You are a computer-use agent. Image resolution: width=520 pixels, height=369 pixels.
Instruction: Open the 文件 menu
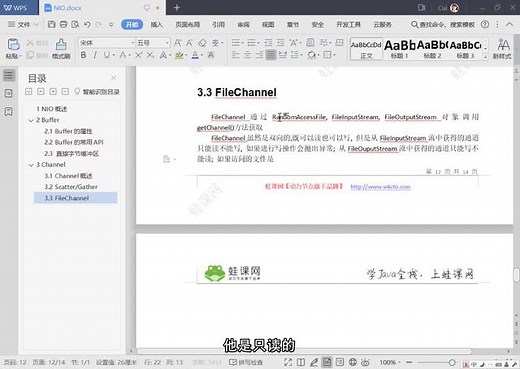click(x=23, y=24)
